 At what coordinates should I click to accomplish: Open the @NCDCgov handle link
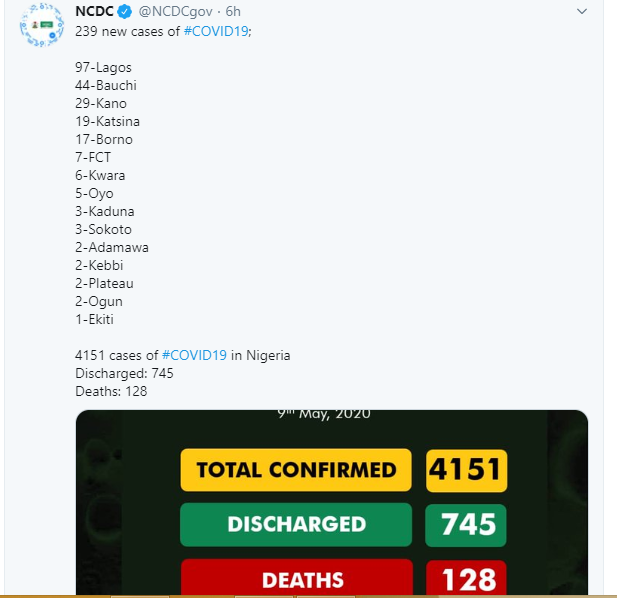coord(175,12)
